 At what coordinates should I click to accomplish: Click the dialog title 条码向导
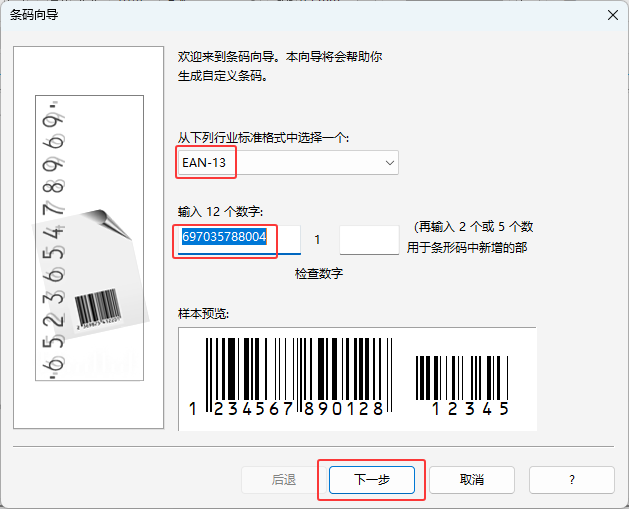[x=34, y=15]
